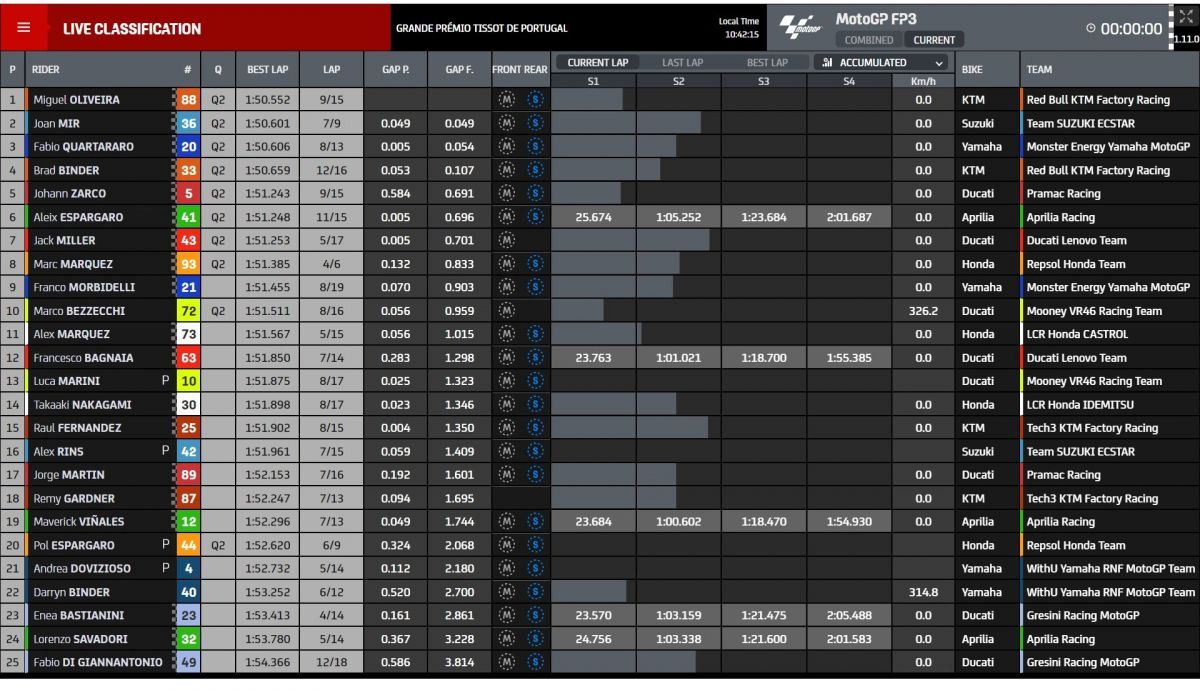The width and height of the screenshot is (1200, 690).
Task: Click Marco Bezzecchi's front tyre icon
Action: (x=506, y=310)
